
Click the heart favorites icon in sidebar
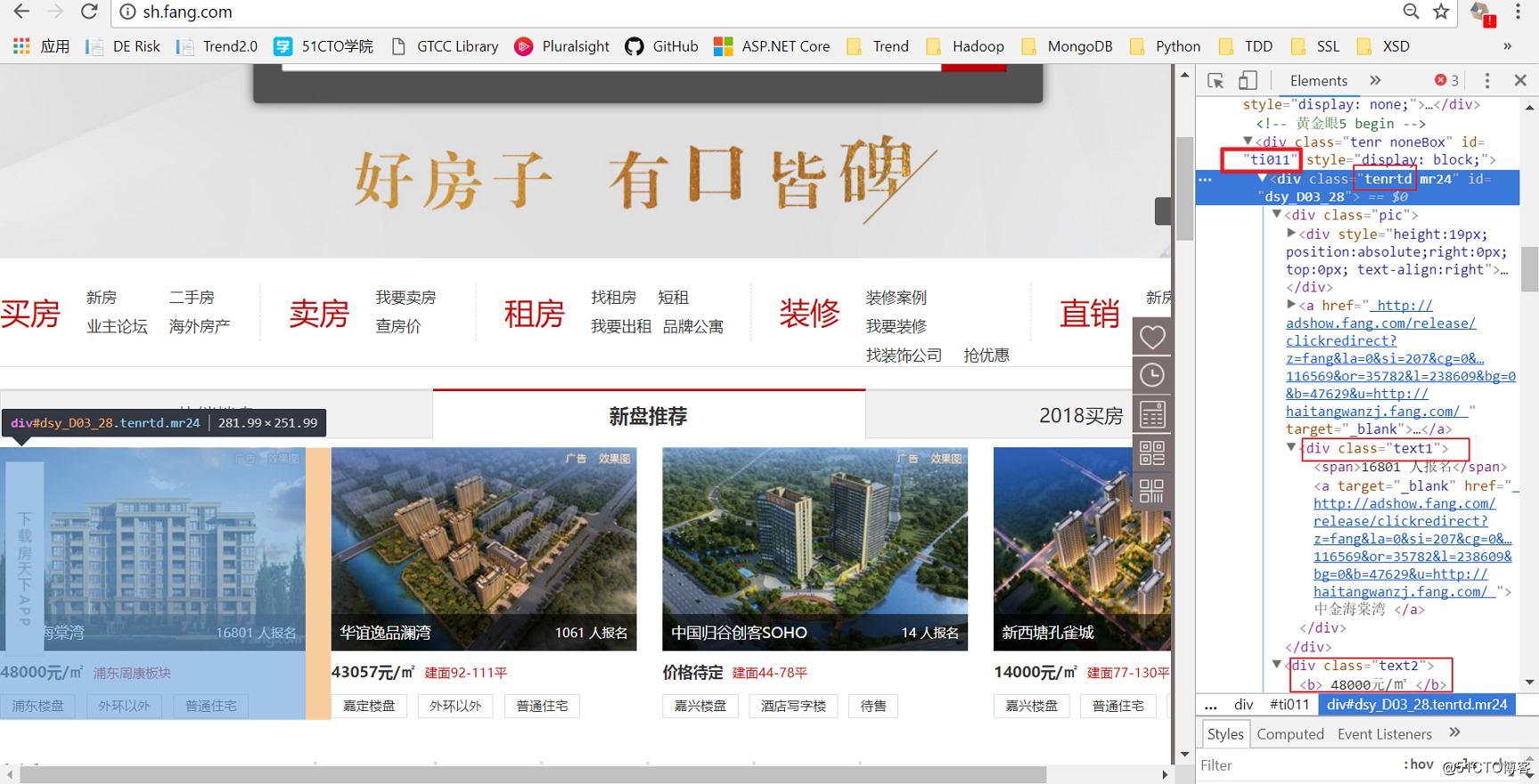(1152, 337)
